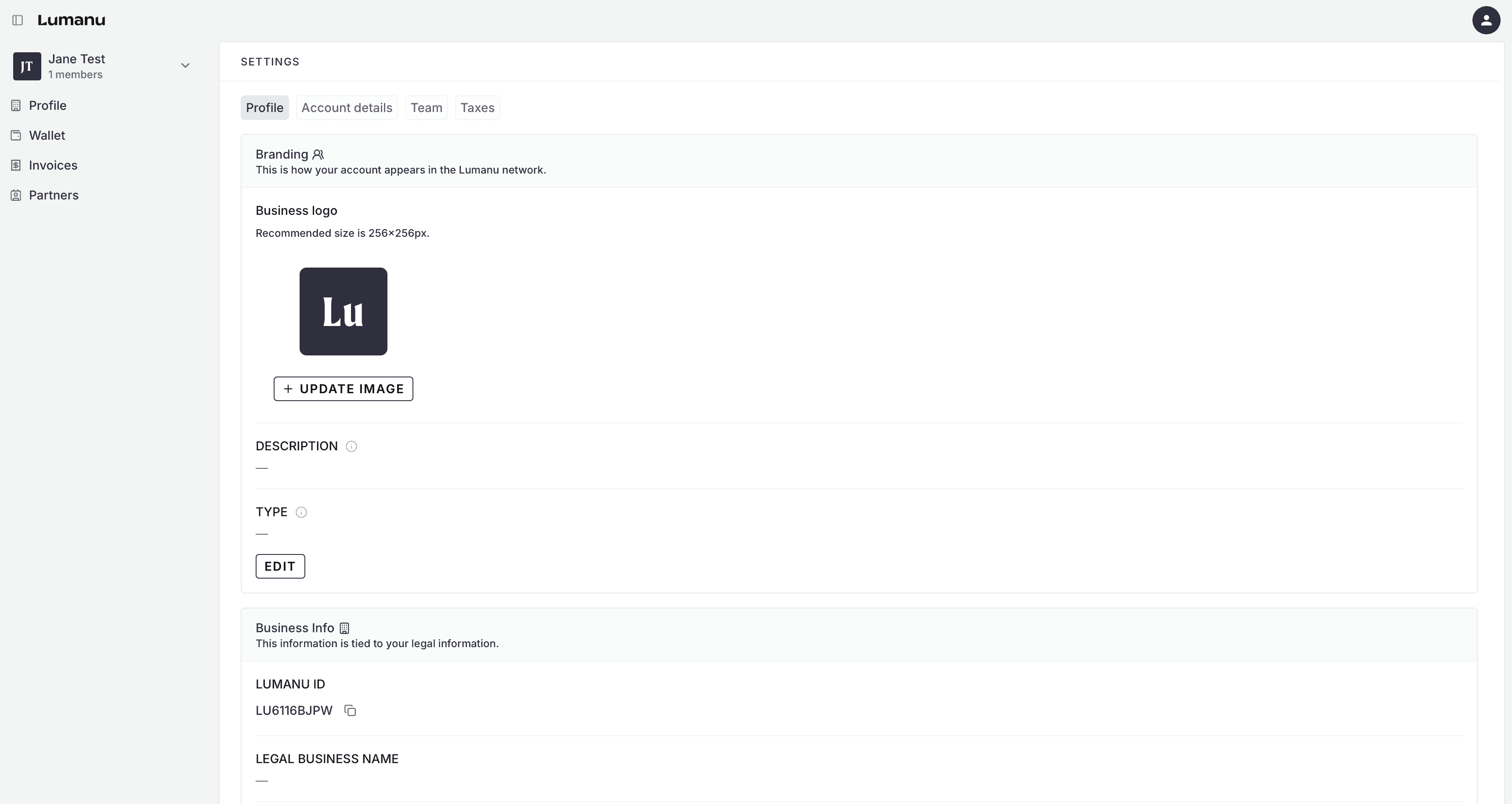The height and width of the screenshot is (804, 1512).
Task: Click the JT workspace avatar
Action: point(27,66)
